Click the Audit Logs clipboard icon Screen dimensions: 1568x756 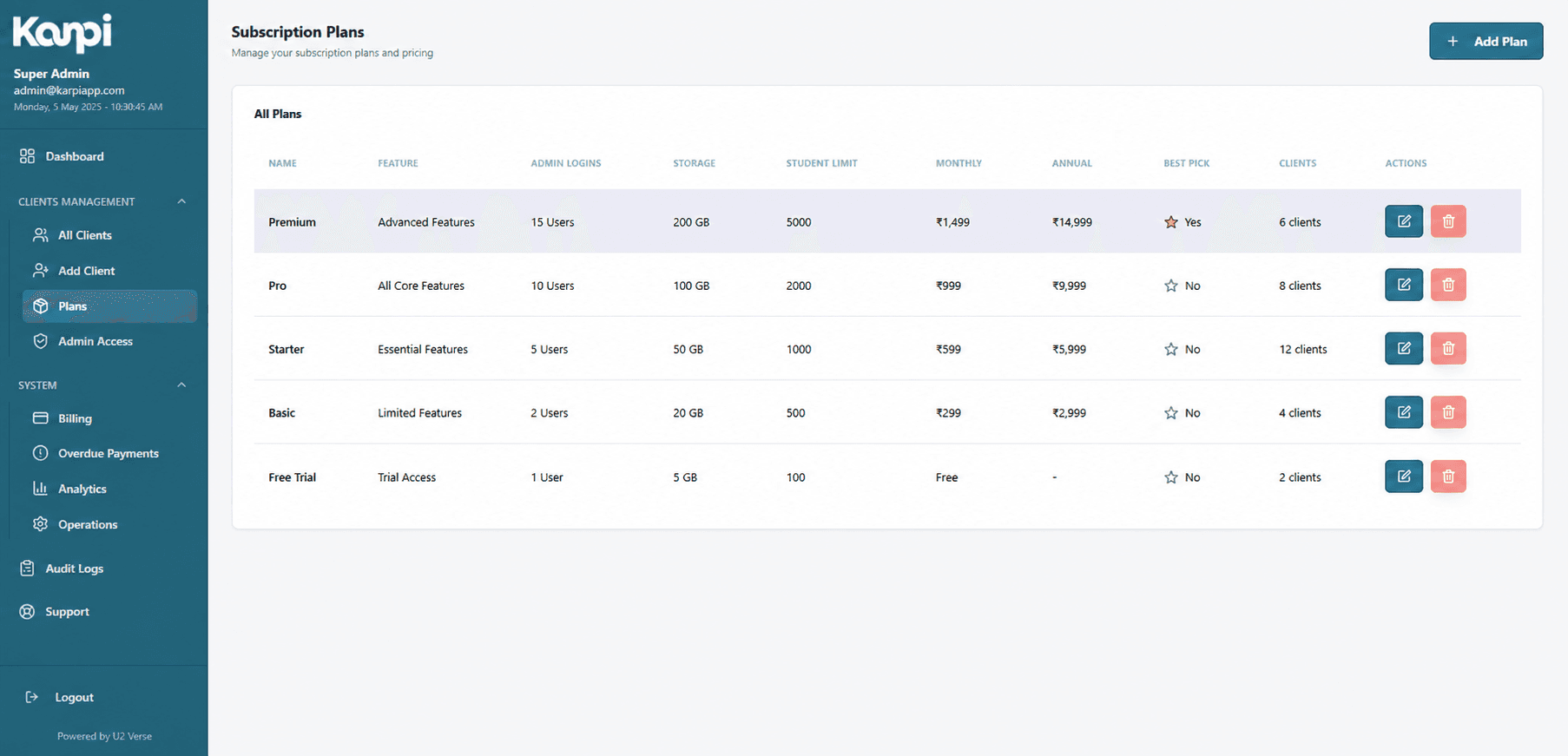coord(28,569)
